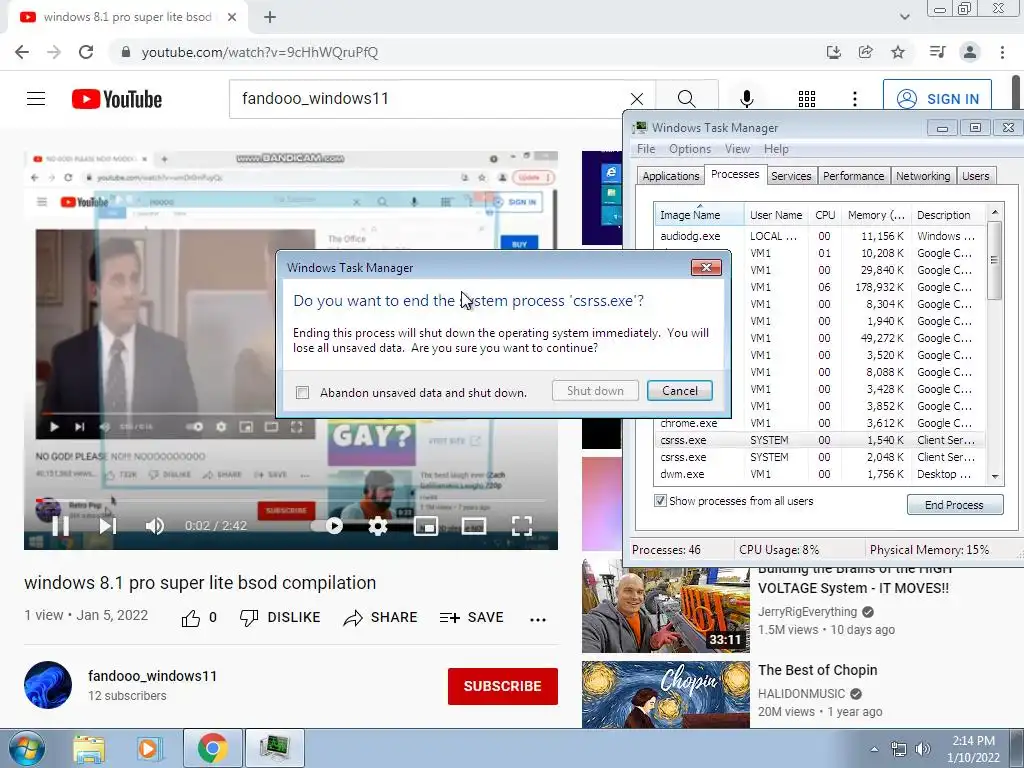Switch to the Users tab

pos(975,176)
